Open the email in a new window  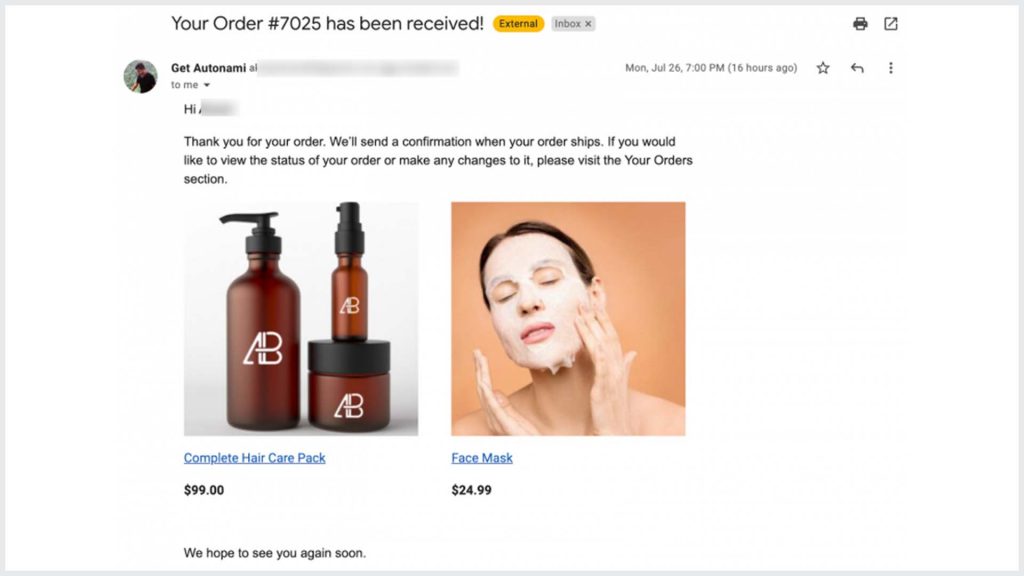pos(891,24)
